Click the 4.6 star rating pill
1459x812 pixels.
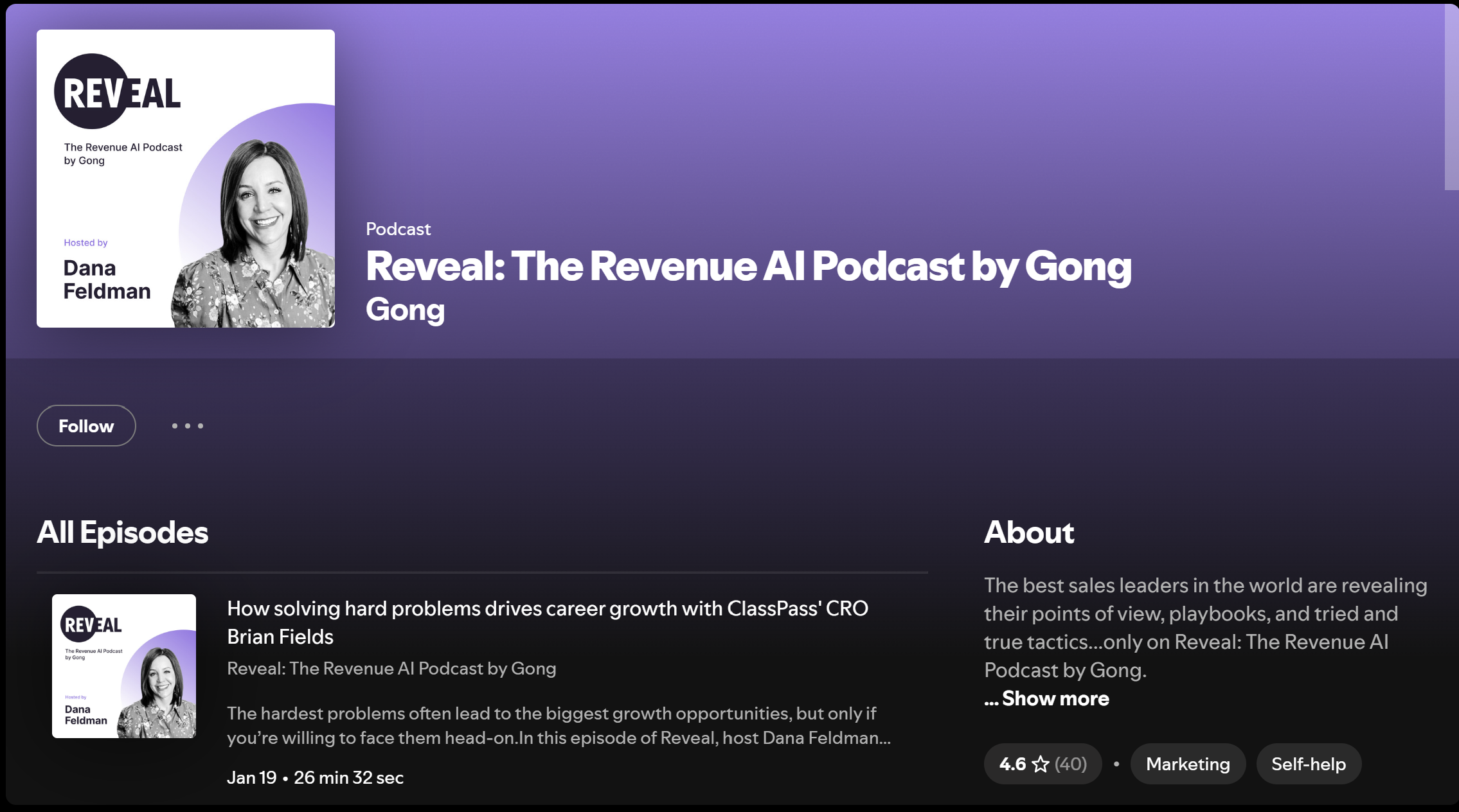(x=1043, y=764)
